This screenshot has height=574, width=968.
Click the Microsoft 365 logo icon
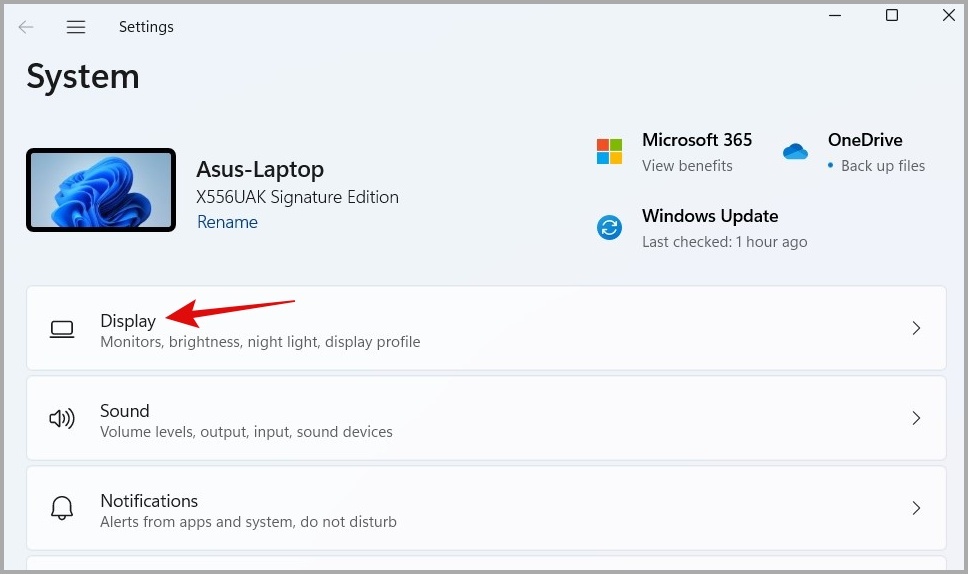point(609,152)
